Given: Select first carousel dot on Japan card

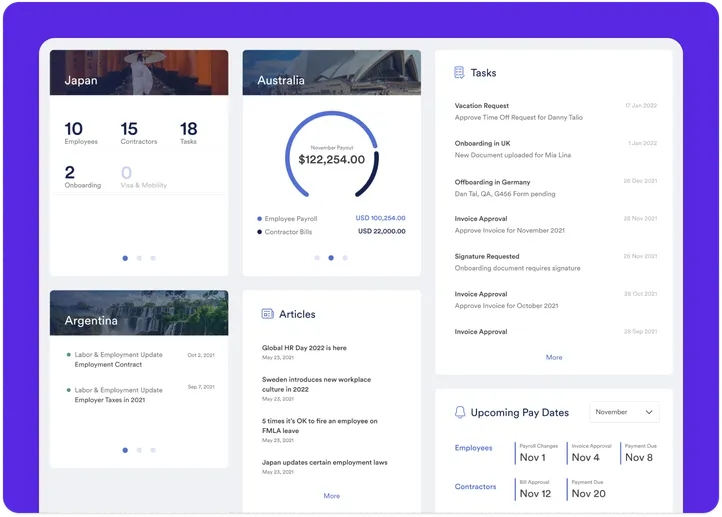Looking at the screenshot, I should [125, 258].
